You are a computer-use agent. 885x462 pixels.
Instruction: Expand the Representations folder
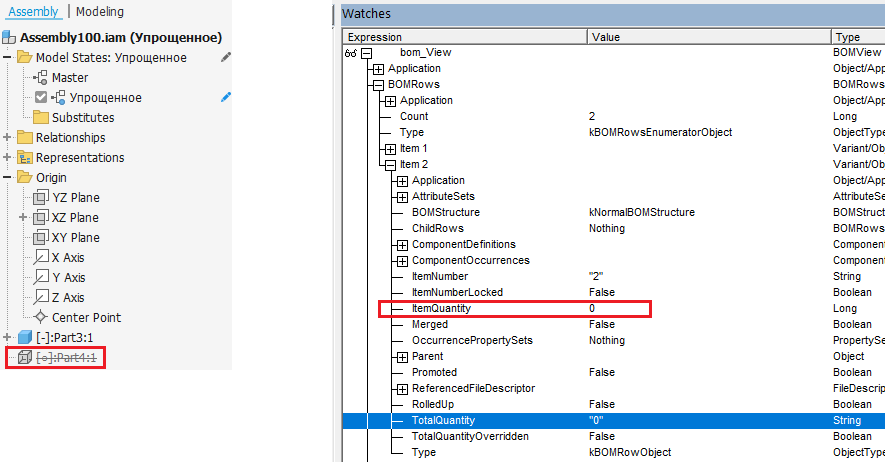coord(7,157)
